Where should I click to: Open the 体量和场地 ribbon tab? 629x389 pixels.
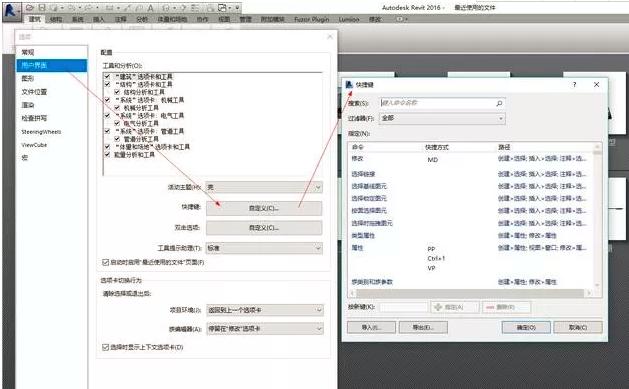click(x=172, y=19)
